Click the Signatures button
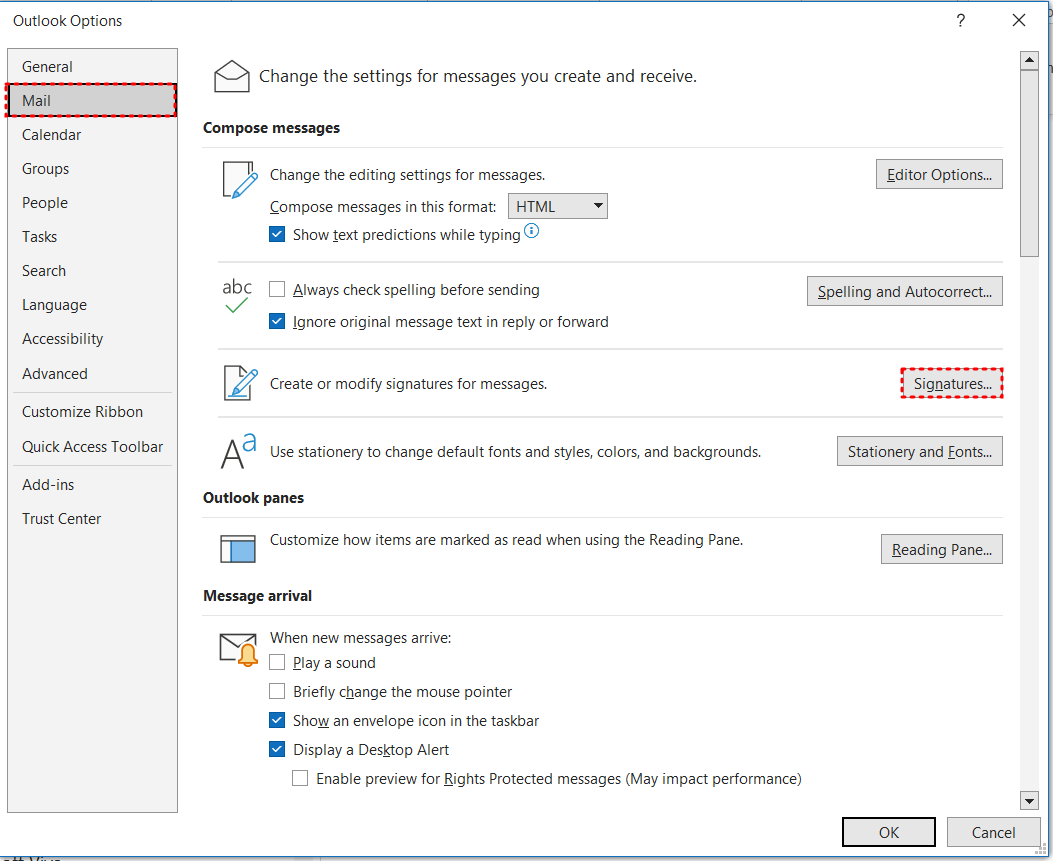Image resolution: width=1053 pixels, height=861 pixels. pos(952,383)
